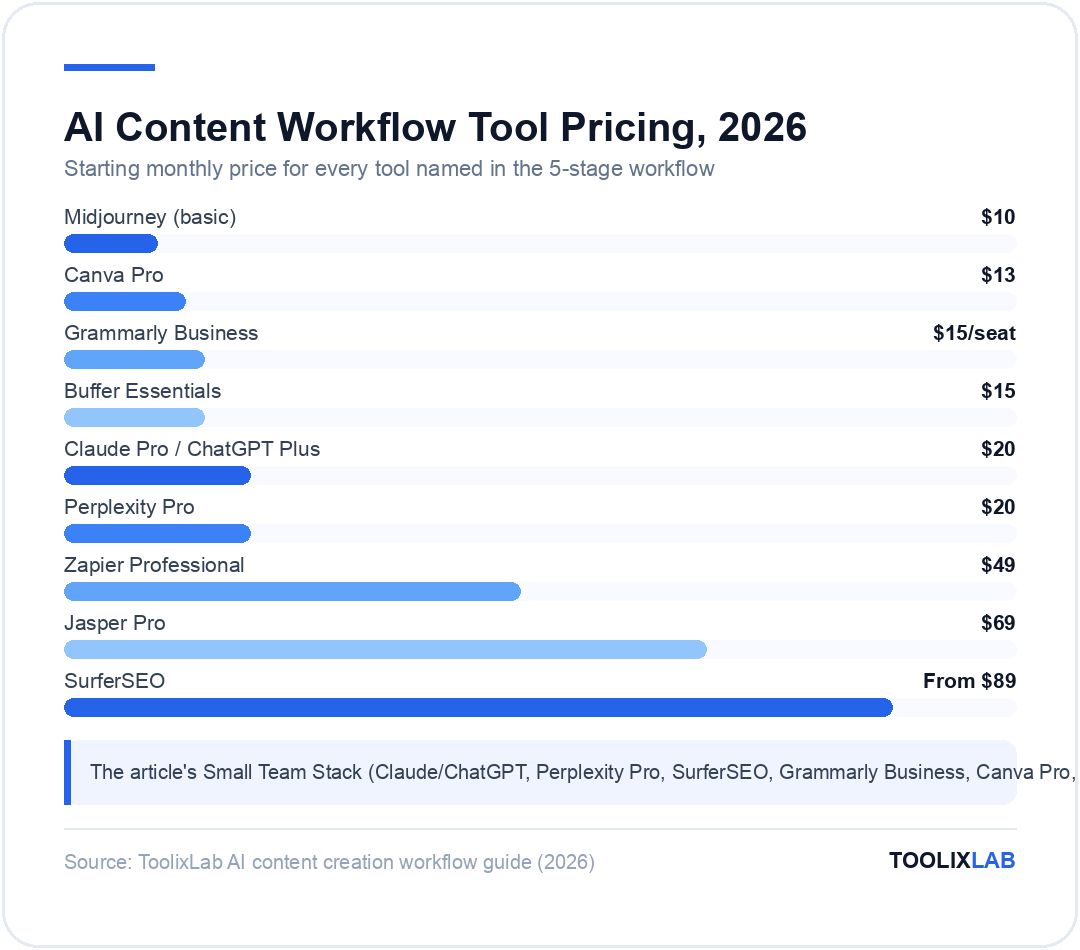
Task: Select the 'Zapier Professional' label
Action: (154, 565)
